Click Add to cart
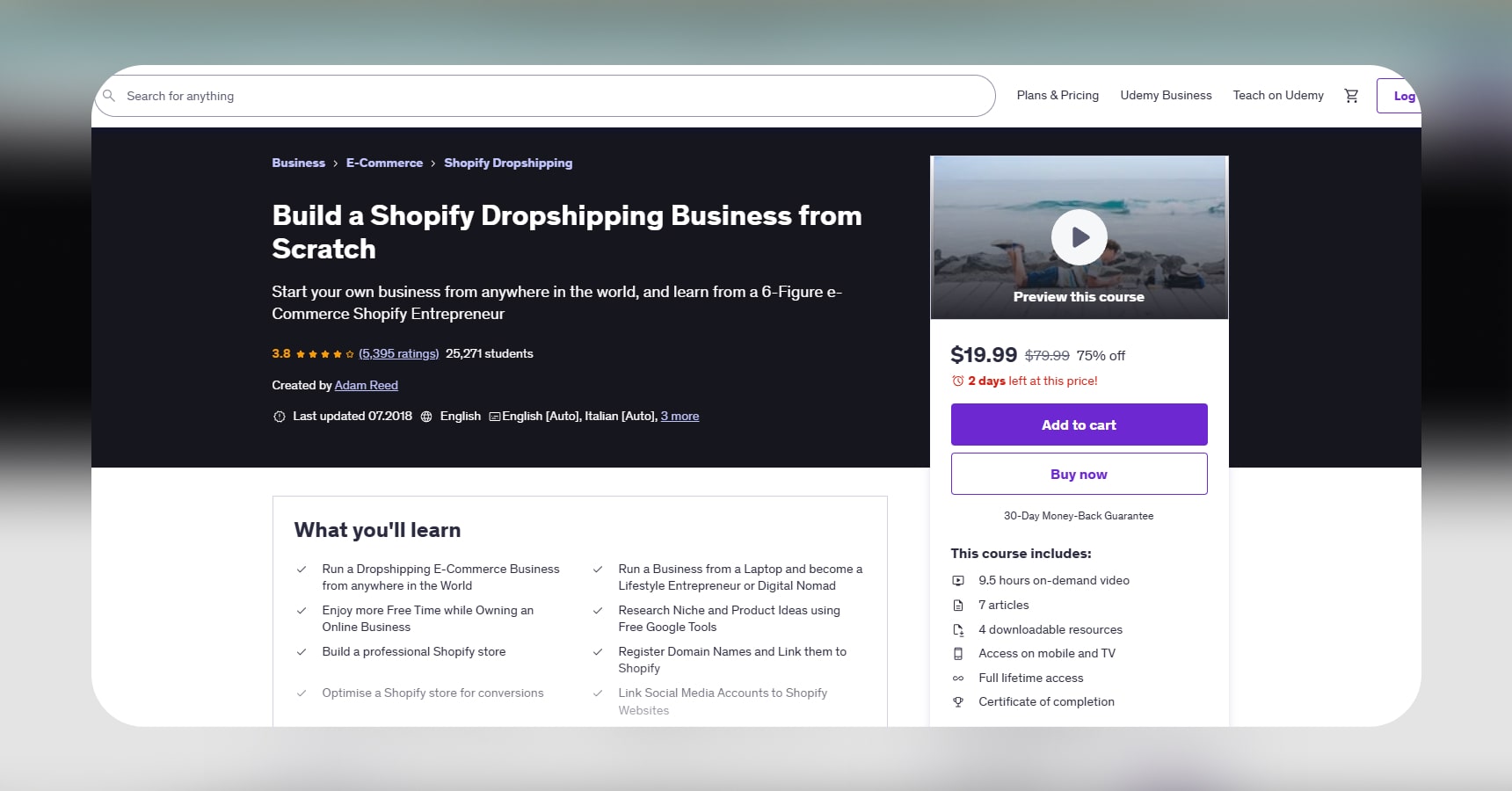 click(x=1079, y=425)
